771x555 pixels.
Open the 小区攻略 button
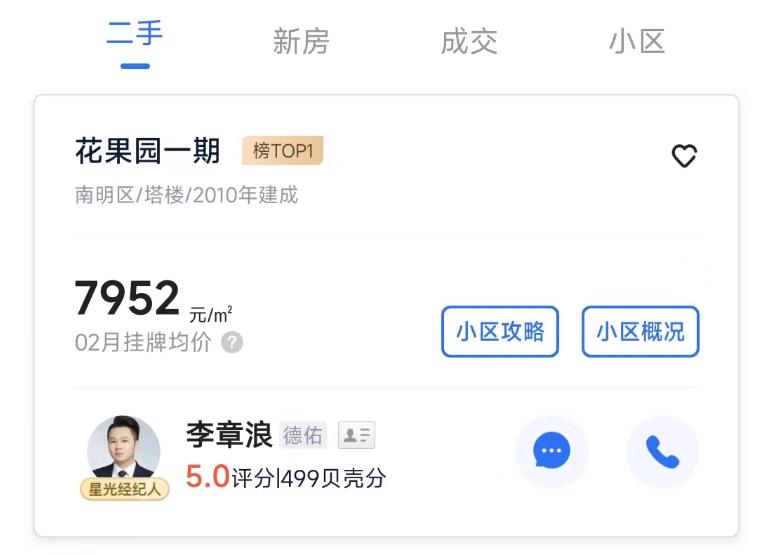tap(500, 331)
